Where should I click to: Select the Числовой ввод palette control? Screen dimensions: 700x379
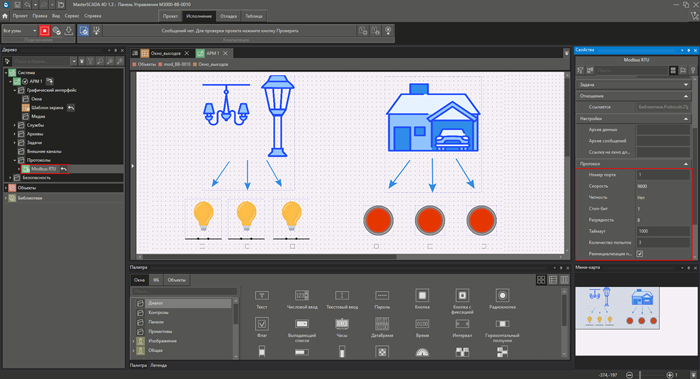click(x=302, y=299)
